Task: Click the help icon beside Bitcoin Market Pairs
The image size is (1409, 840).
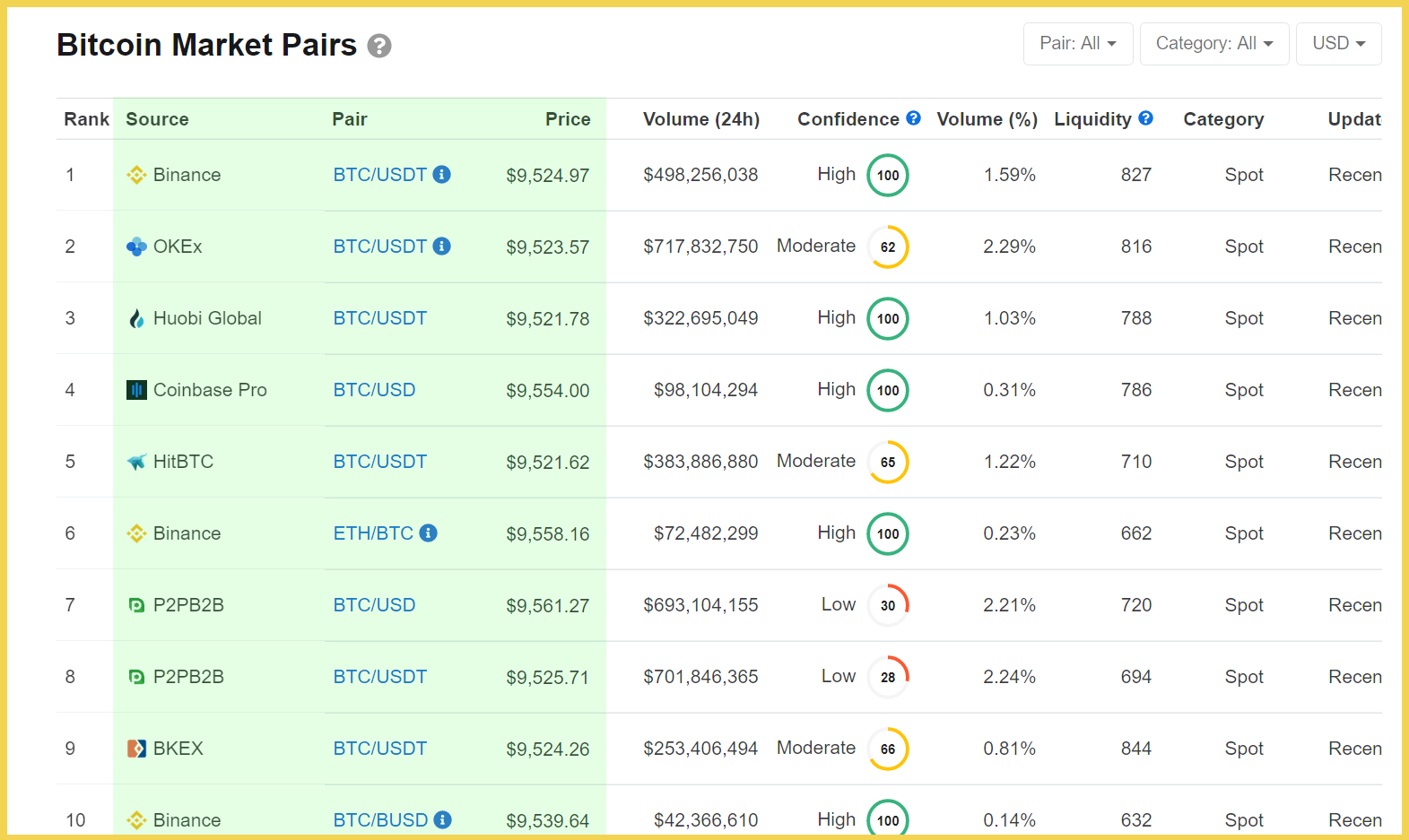Action: [379, 46]
